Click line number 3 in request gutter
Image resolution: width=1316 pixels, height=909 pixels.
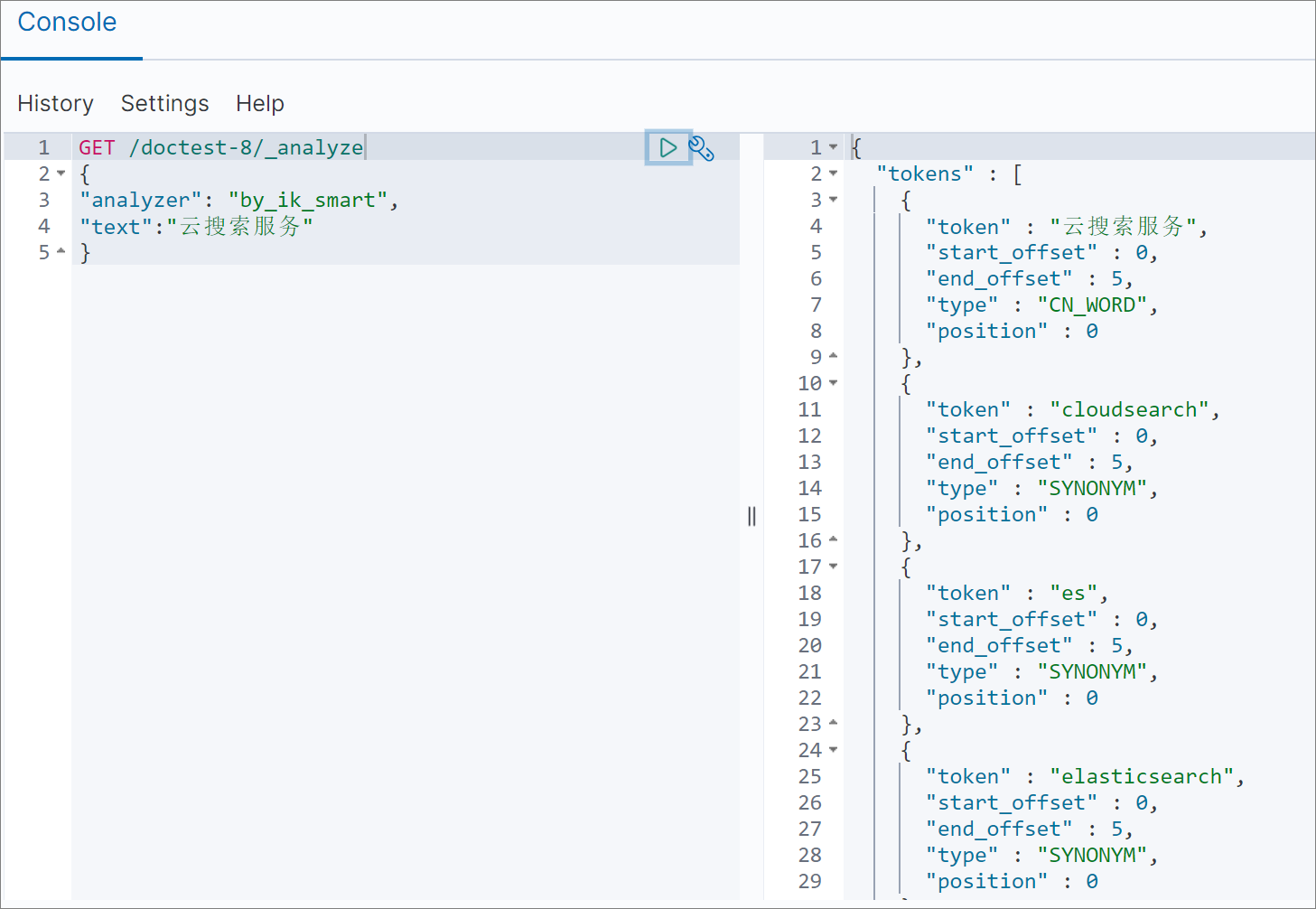[x=44, y=200]
